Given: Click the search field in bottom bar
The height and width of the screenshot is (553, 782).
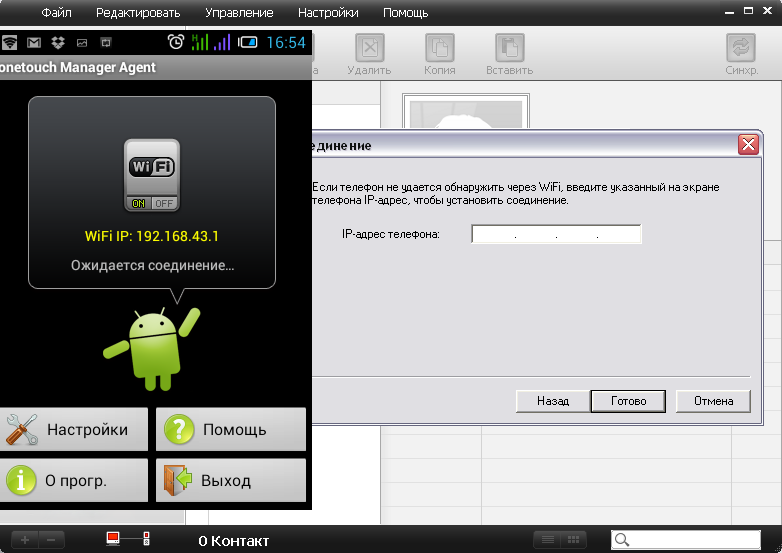Looking at the screenshot, I should (x=686, y=540).
